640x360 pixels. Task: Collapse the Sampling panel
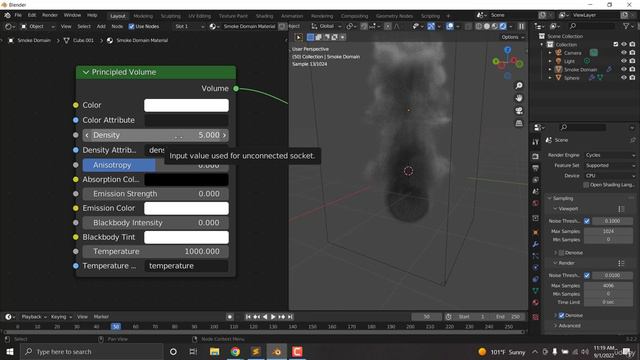(550, 198)
